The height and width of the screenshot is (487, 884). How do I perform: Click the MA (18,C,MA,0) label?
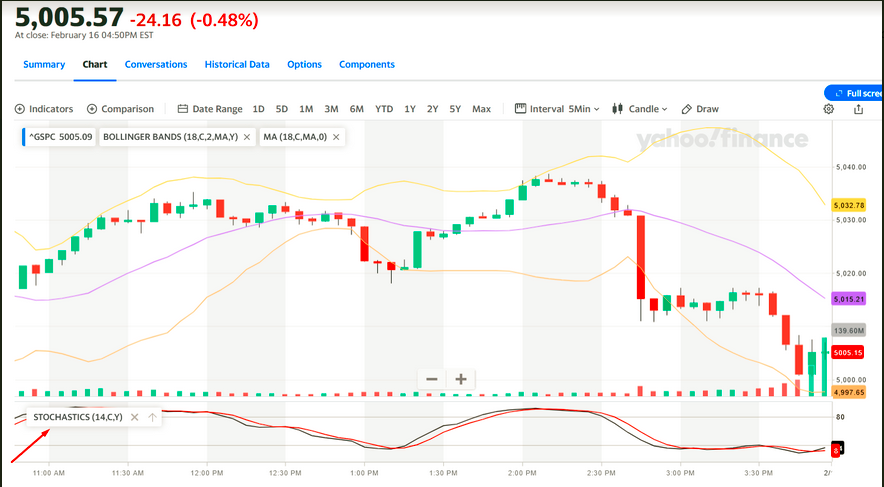pyautogui.click(x=295, y=137)
